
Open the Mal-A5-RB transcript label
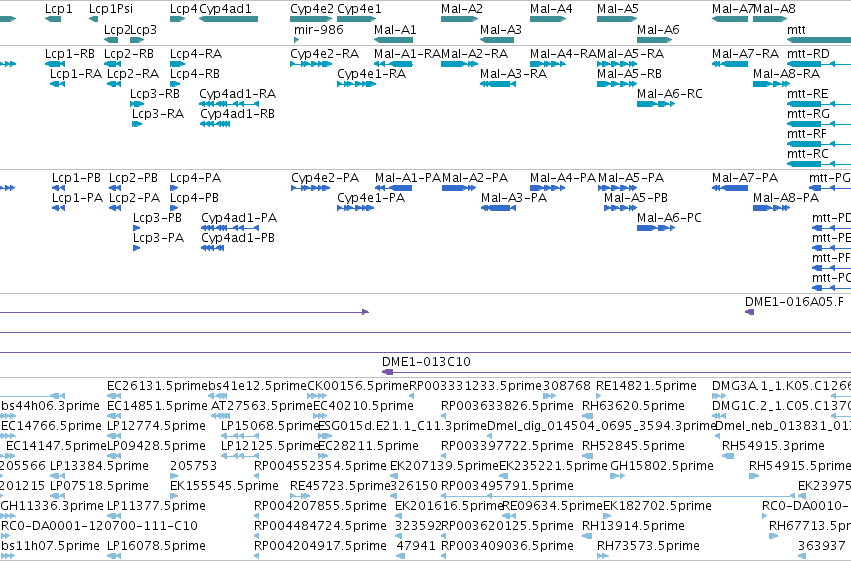(x=629, y=73)
